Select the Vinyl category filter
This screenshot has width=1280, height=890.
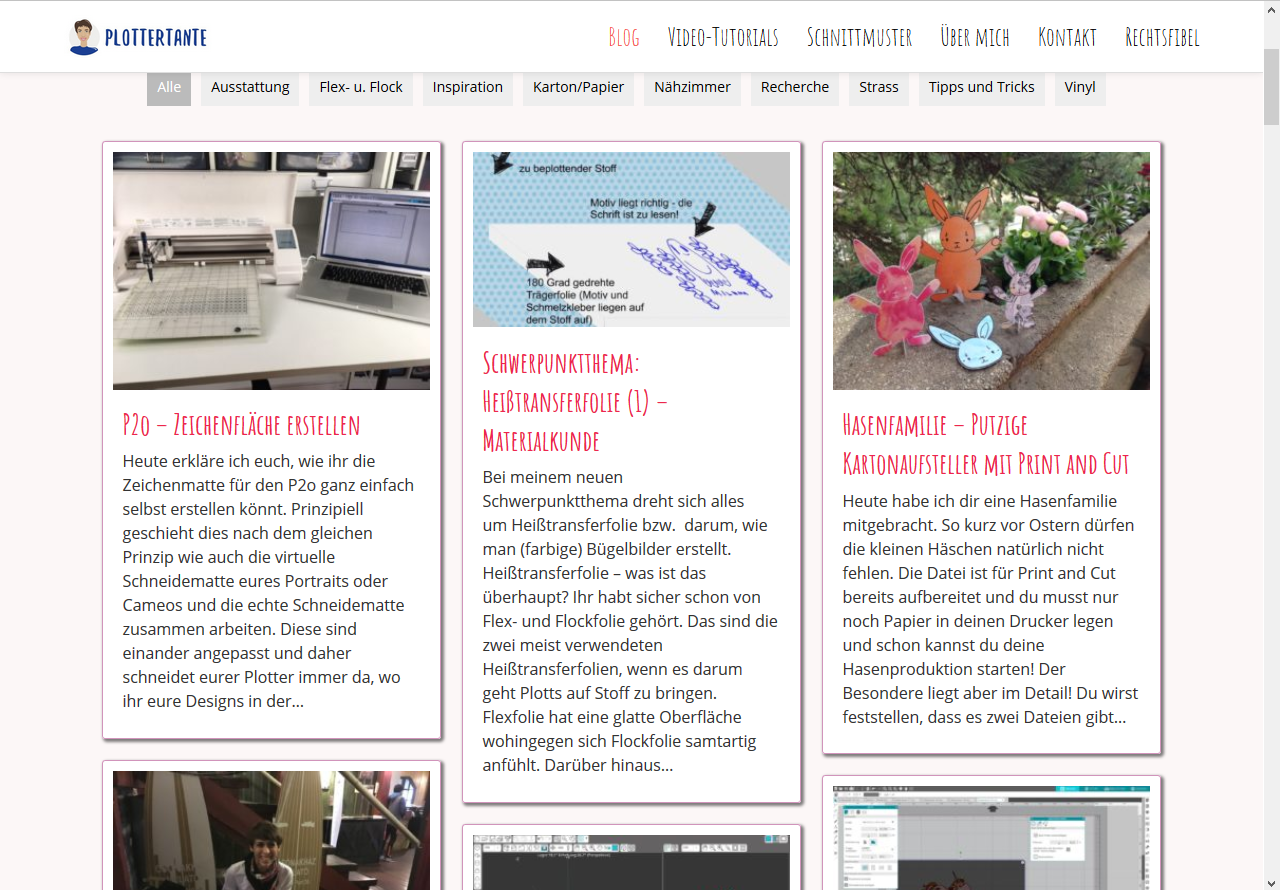[1080, 87]
